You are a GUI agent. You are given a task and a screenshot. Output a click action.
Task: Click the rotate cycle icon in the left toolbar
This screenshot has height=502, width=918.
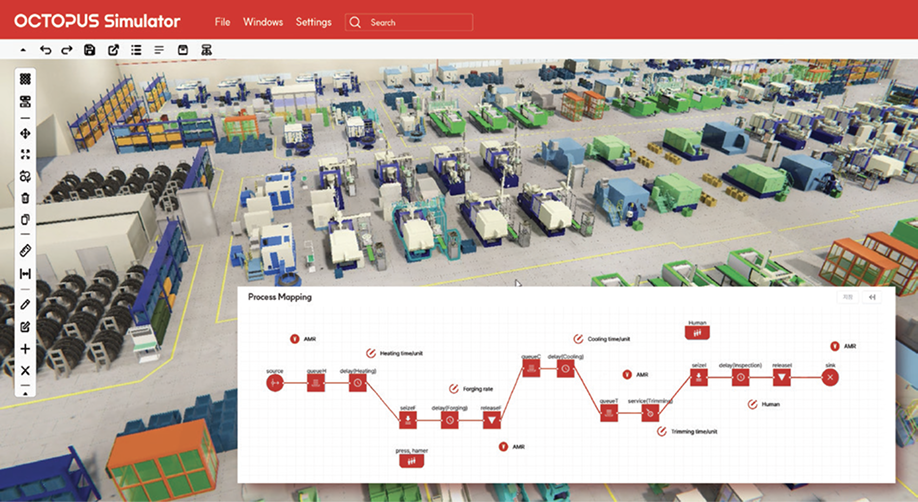(25, 176)
